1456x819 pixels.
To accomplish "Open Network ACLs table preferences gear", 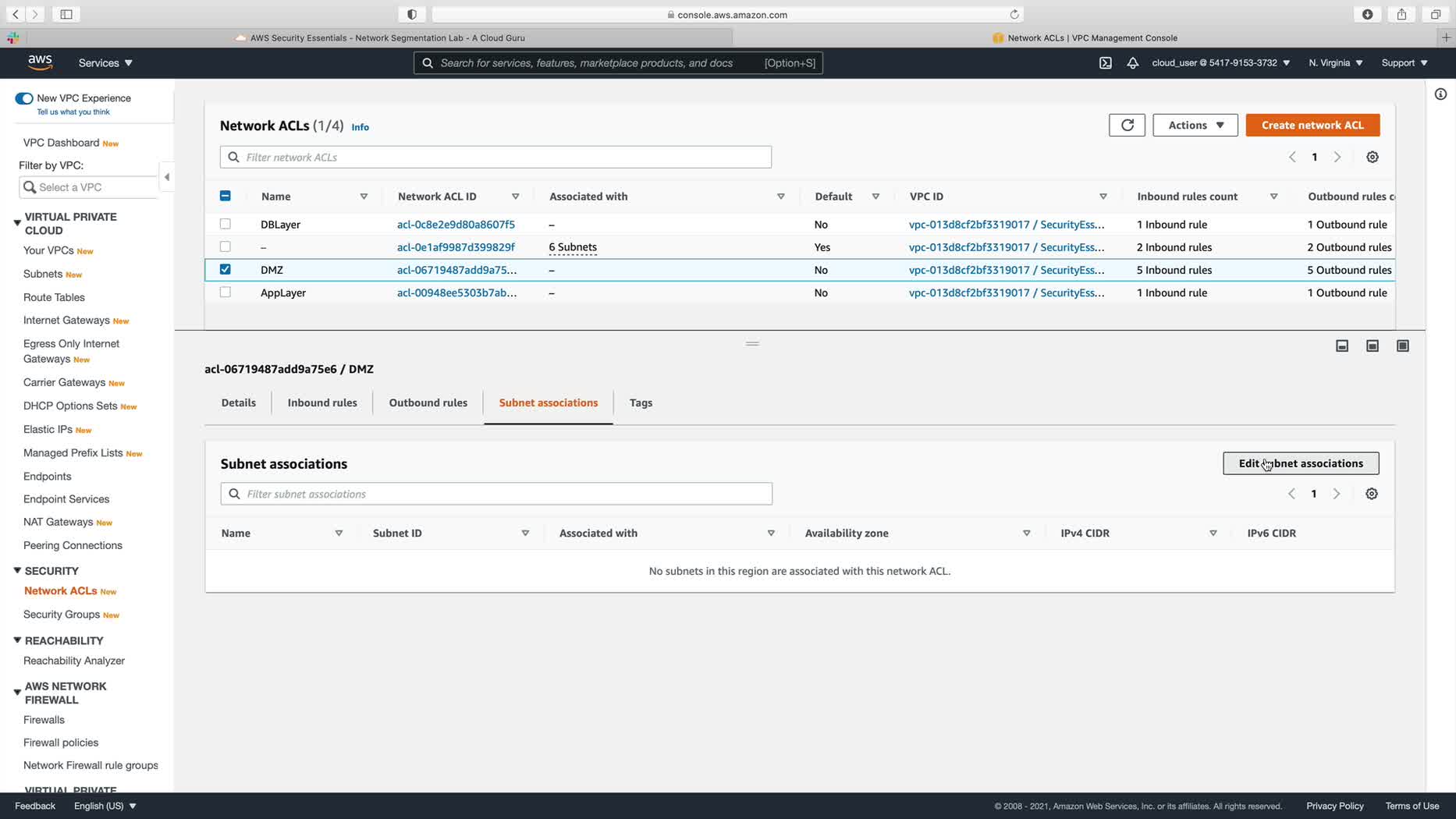I will (x=1372, y=157).
